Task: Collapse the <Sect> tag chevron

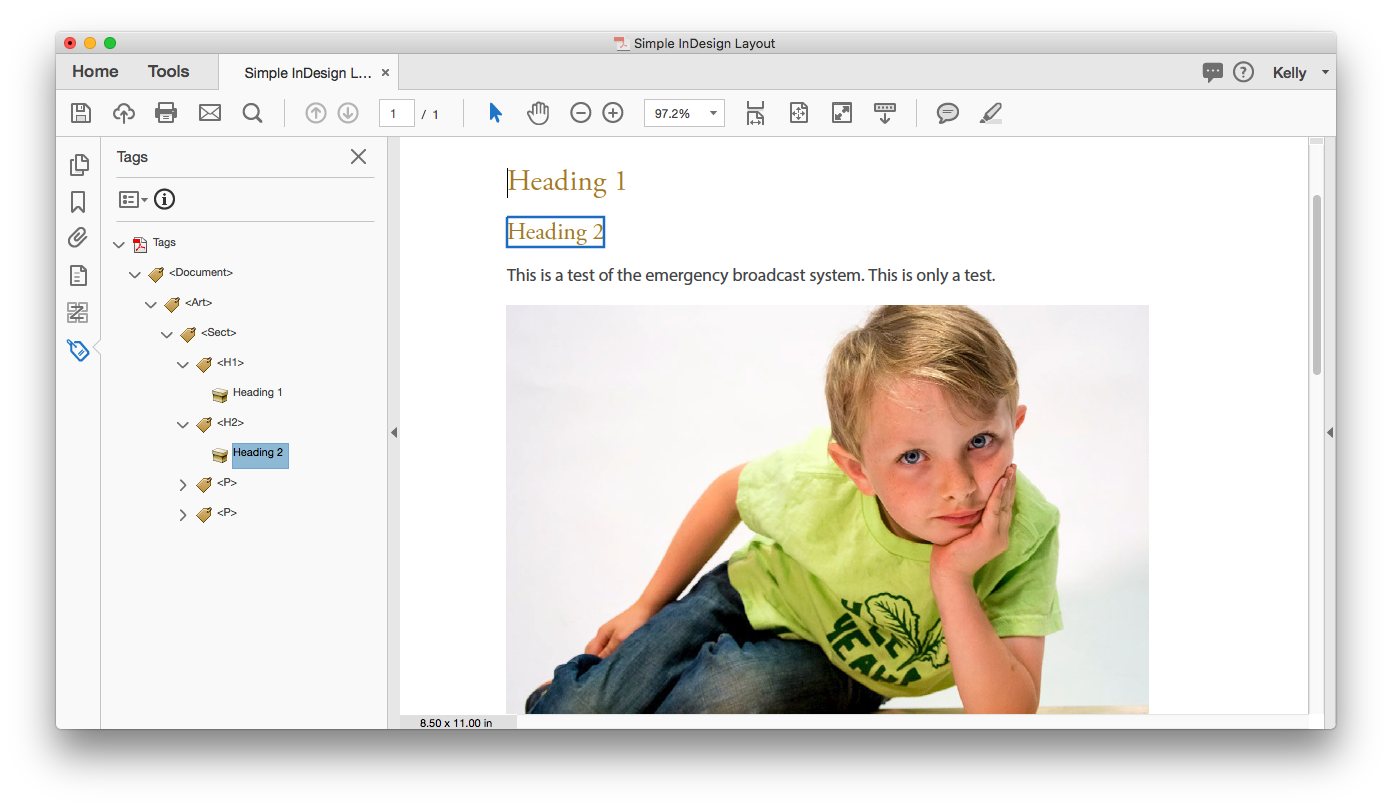Action: point(167,334)
